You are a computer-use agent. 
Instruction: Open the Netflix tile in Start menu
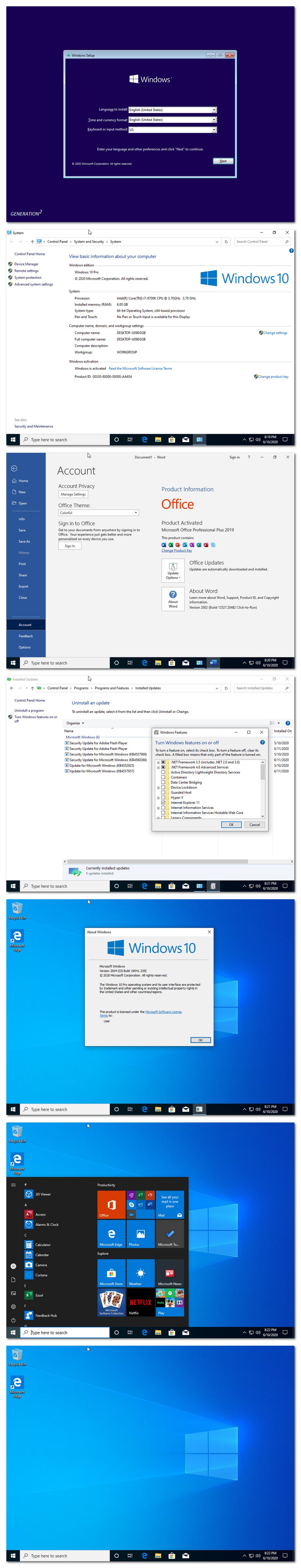coord(141,1303)
